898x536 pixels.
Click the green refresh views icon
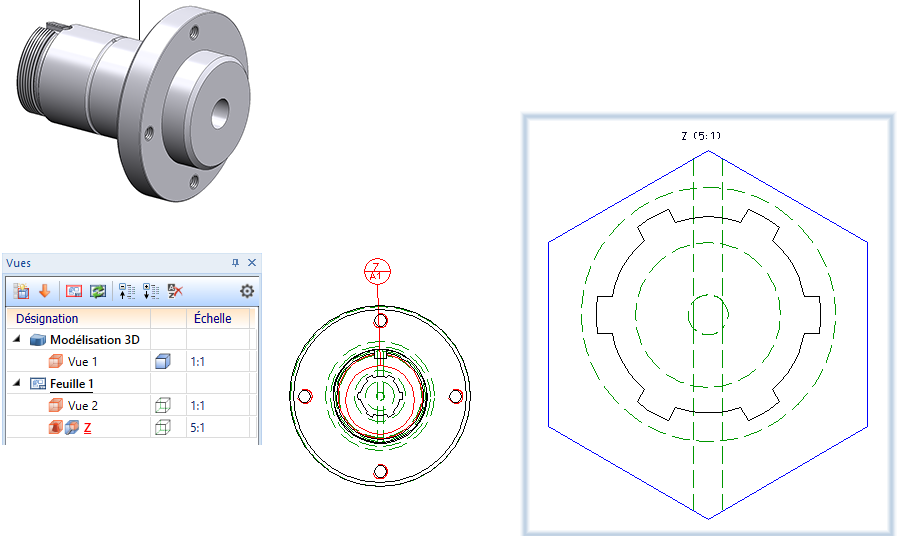click(x=98, y=291)
